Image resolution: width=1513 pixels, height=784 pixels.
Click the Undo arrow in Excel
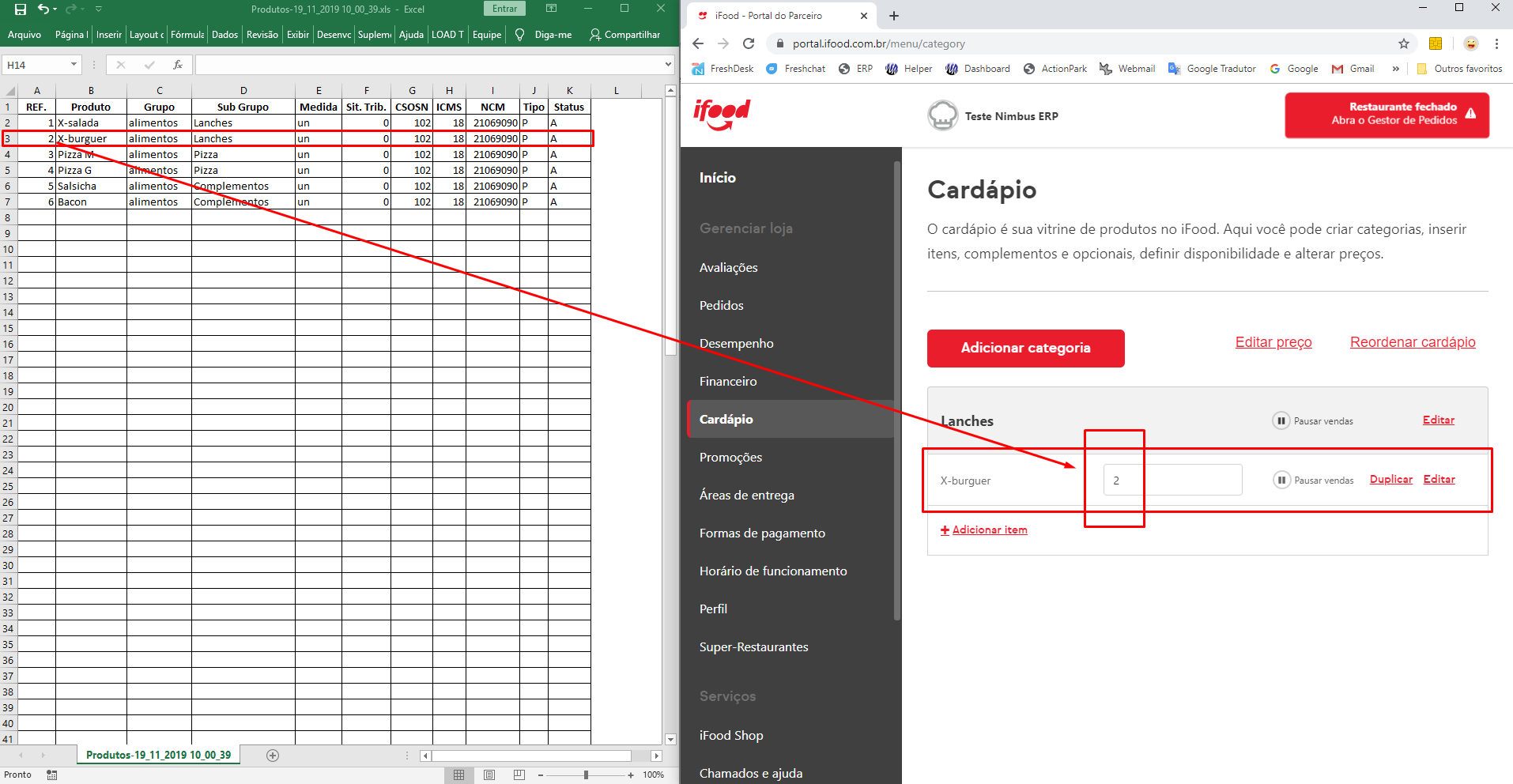coord(43,9)
